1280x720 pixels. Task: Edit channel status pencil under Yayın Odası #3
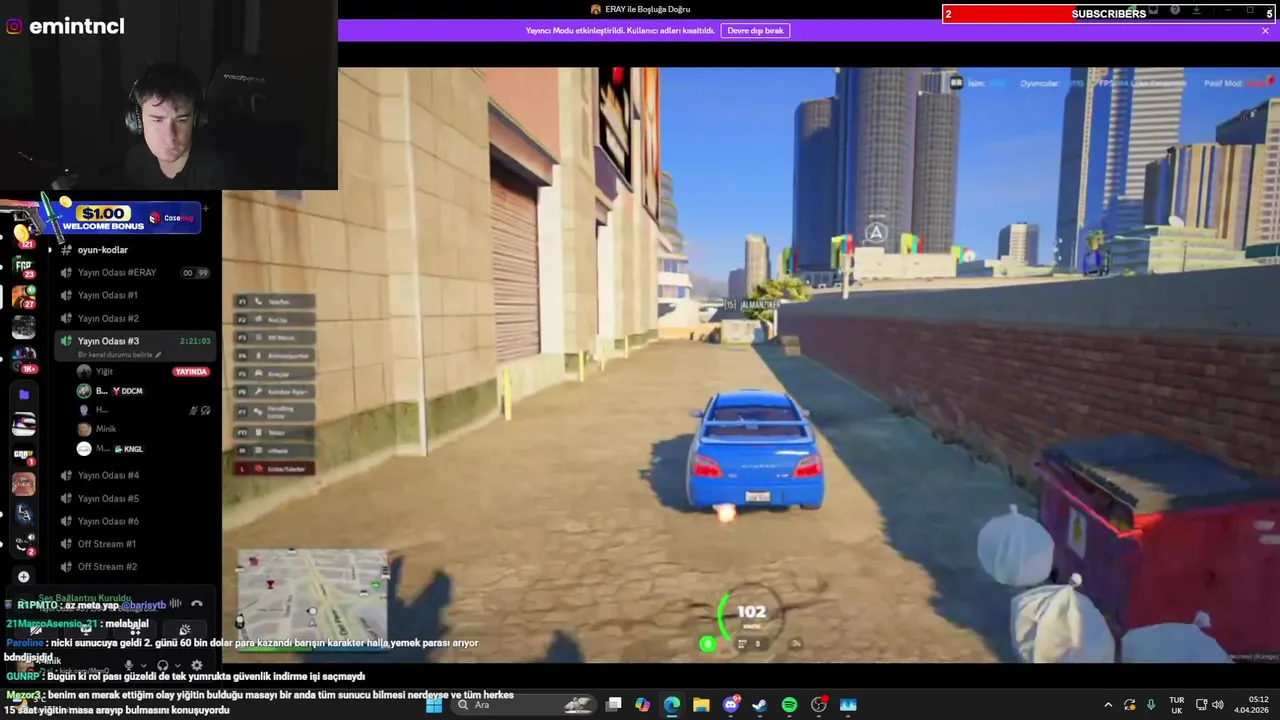point(158,355)
